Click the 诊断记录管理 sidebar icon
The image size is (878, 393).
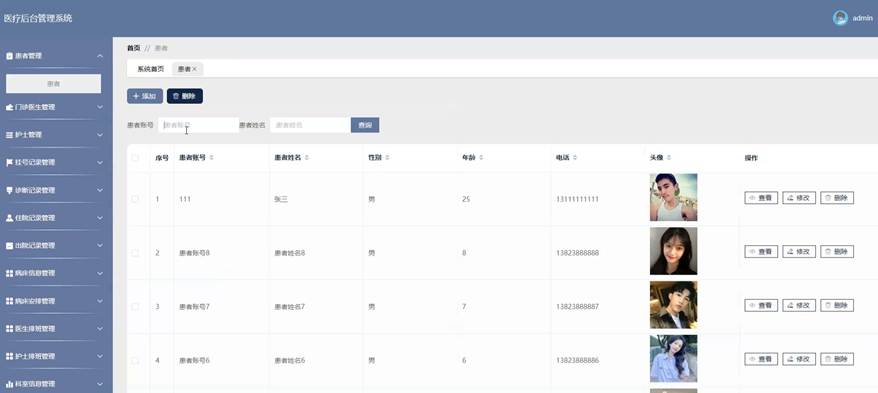pos(9,190)
